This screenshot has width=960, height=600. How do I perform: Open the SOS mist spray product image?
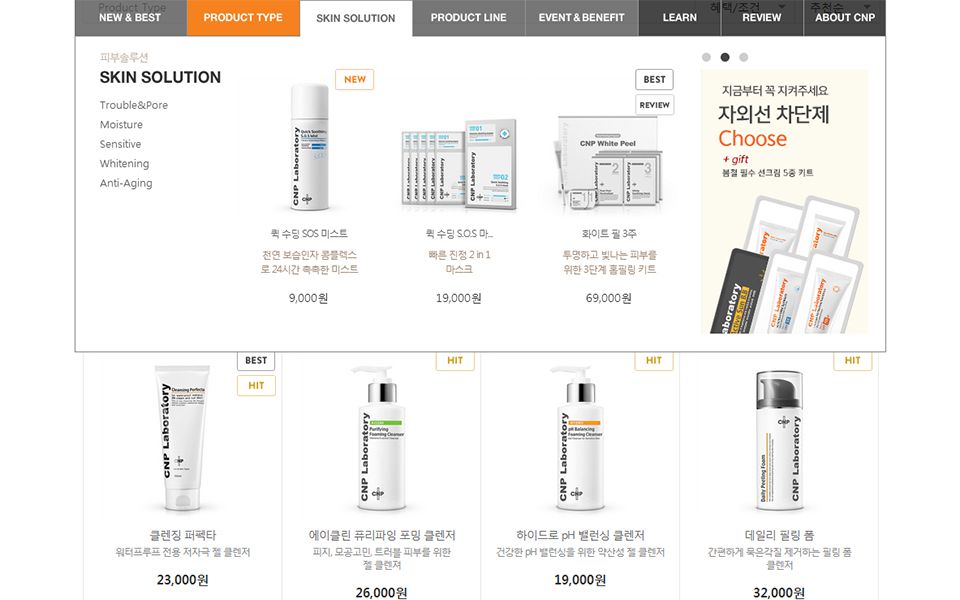[309, 148]
